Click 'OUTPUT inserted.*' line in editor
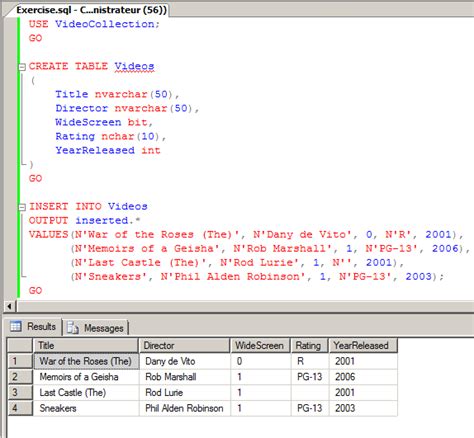The image size is (474, 438). tap(84, 220)
